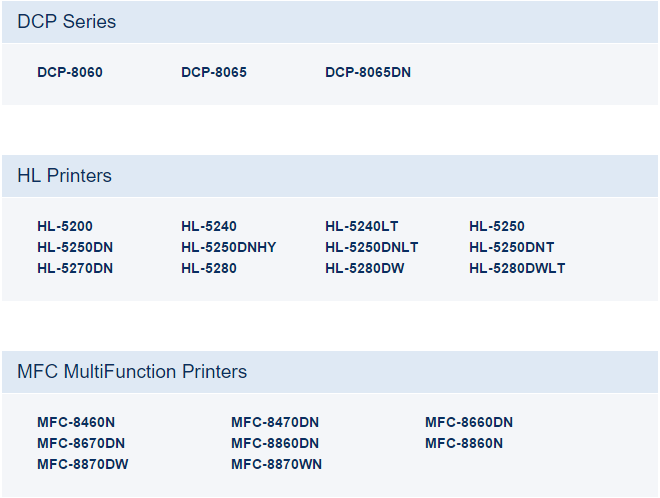Click the MFC MultiFunction Printers heading
The width and height of the screenshot is (660, 498).
point(132,372)
